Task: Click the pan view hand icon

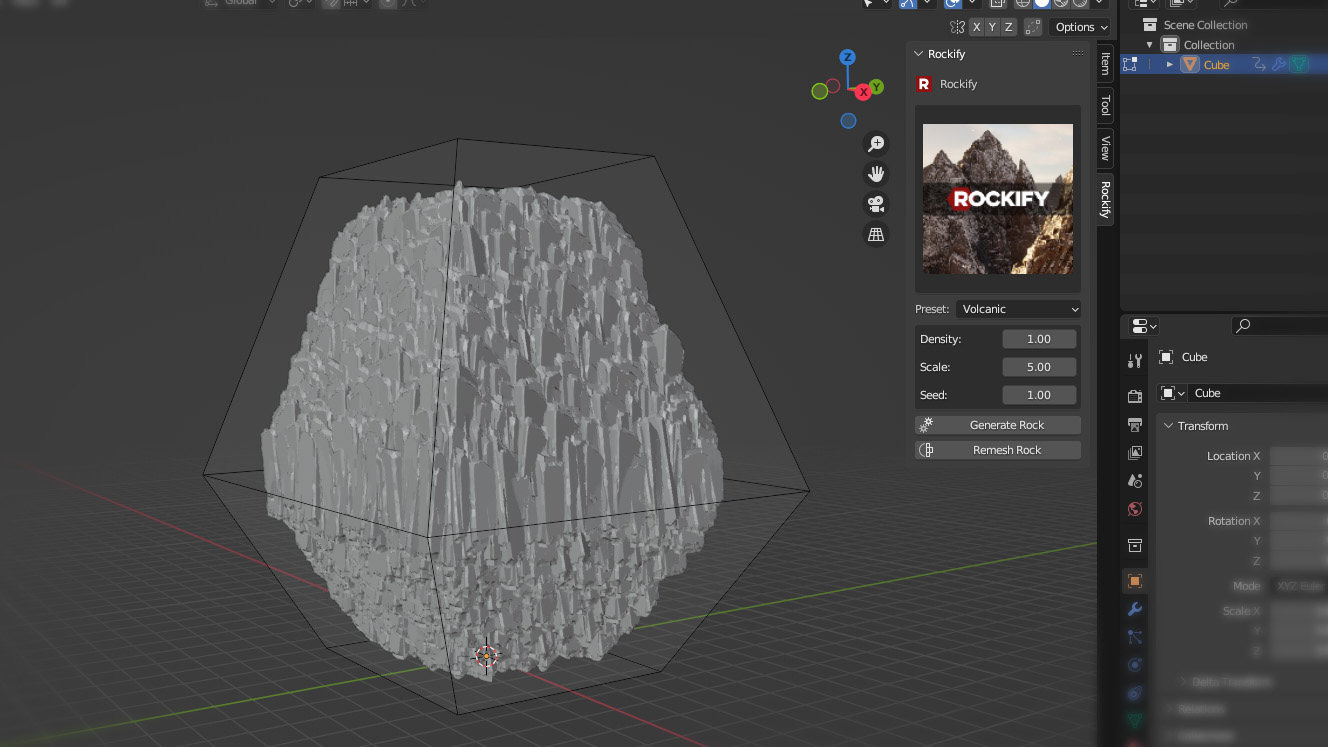Action: pyautogui.click(x=876, y=174)
